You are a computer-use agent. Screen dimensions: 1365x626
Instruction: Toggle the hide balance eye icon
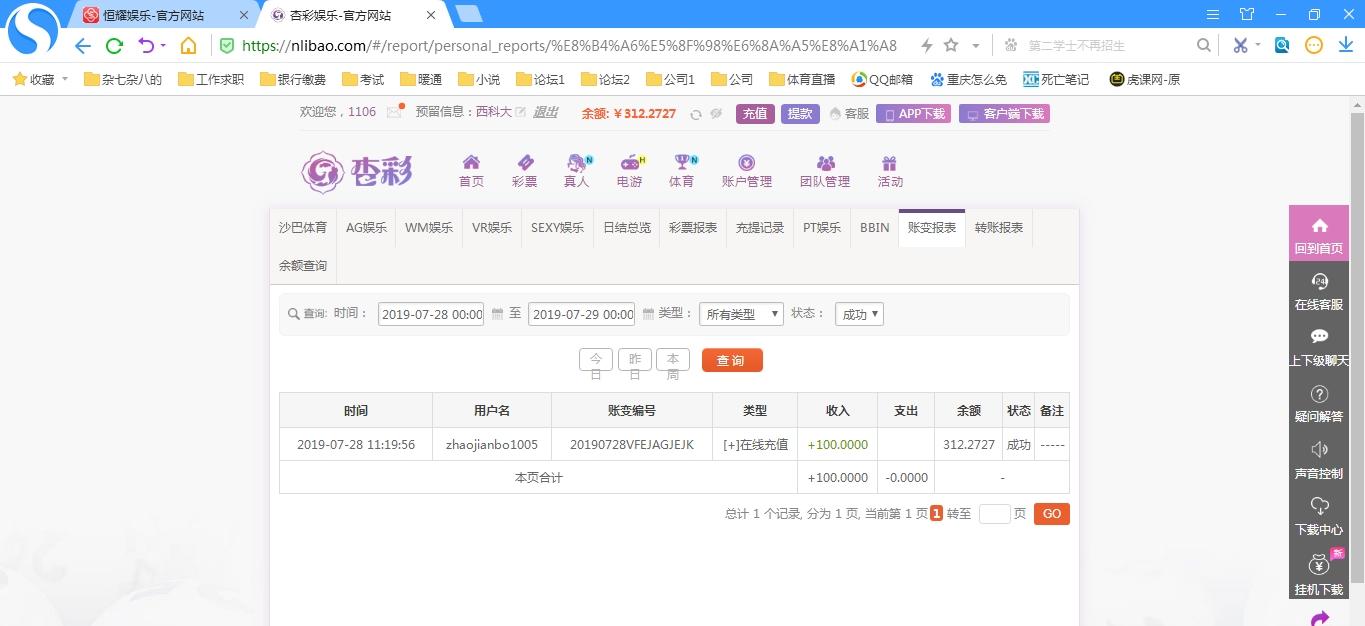[x=716, y=114]
